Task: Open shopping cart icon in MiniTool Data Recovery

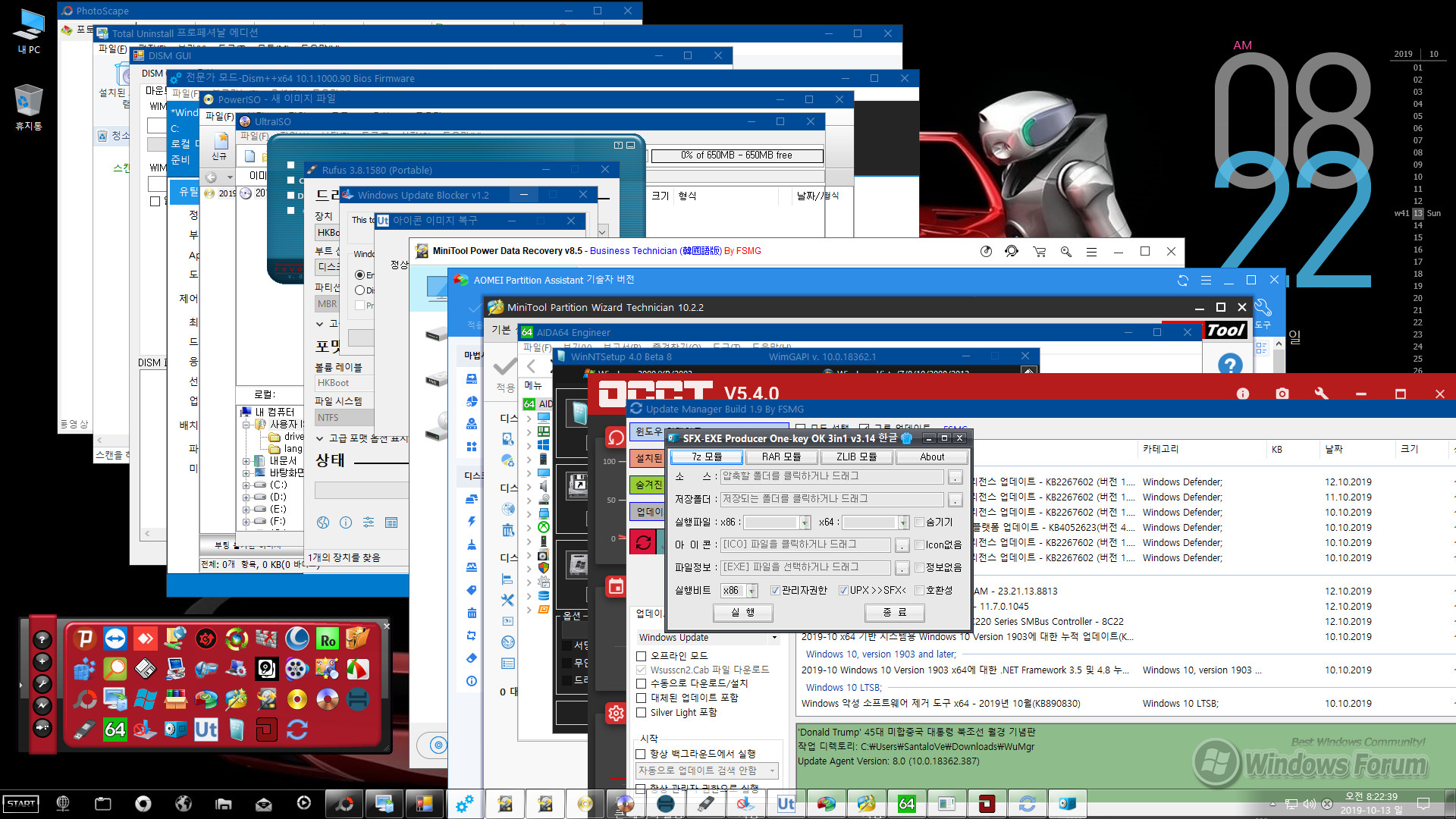Action: pos(1039,251)
